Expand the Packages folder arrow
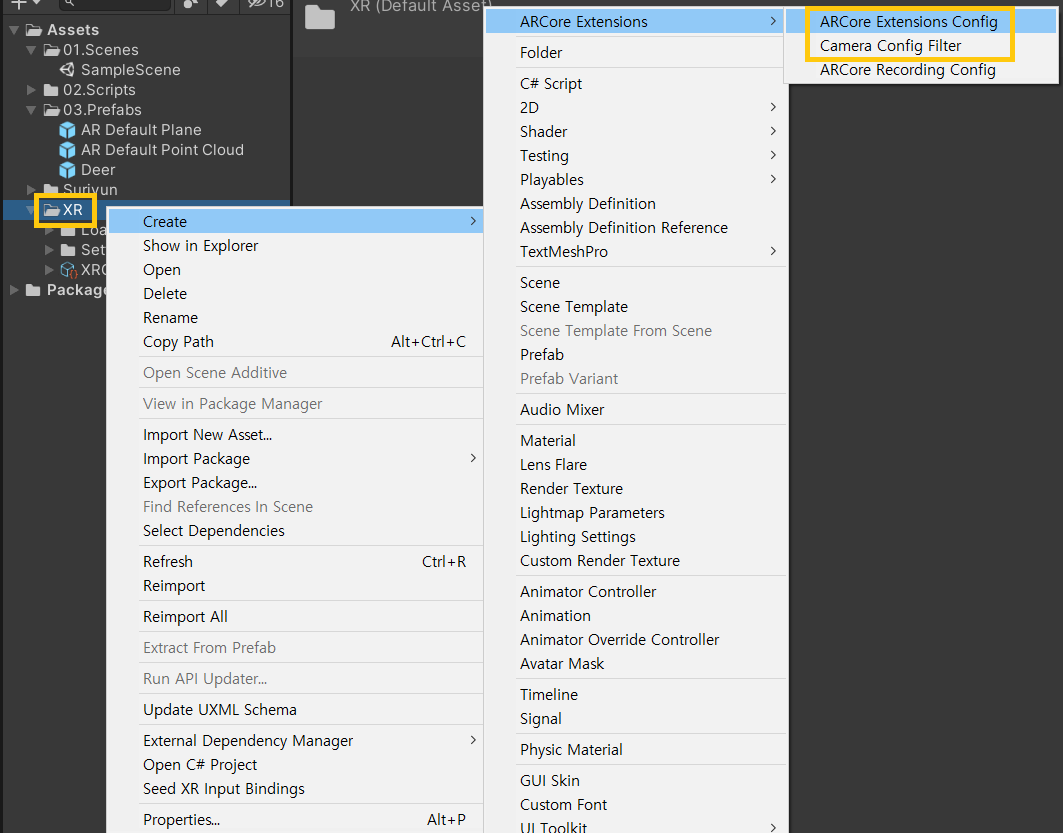The height and width of the screenshot is (833, 1063). [x=14, y=290]
